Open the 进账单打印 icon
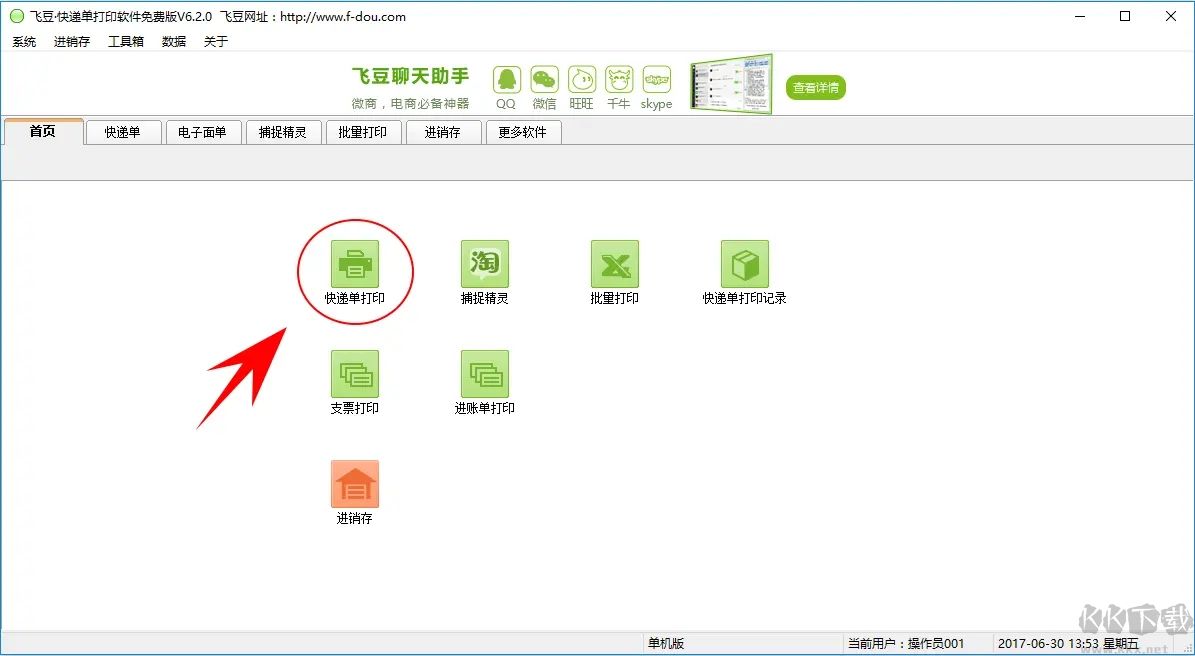Image resolution: width=1195 pixels, height=656 pixels. (485, 374)
